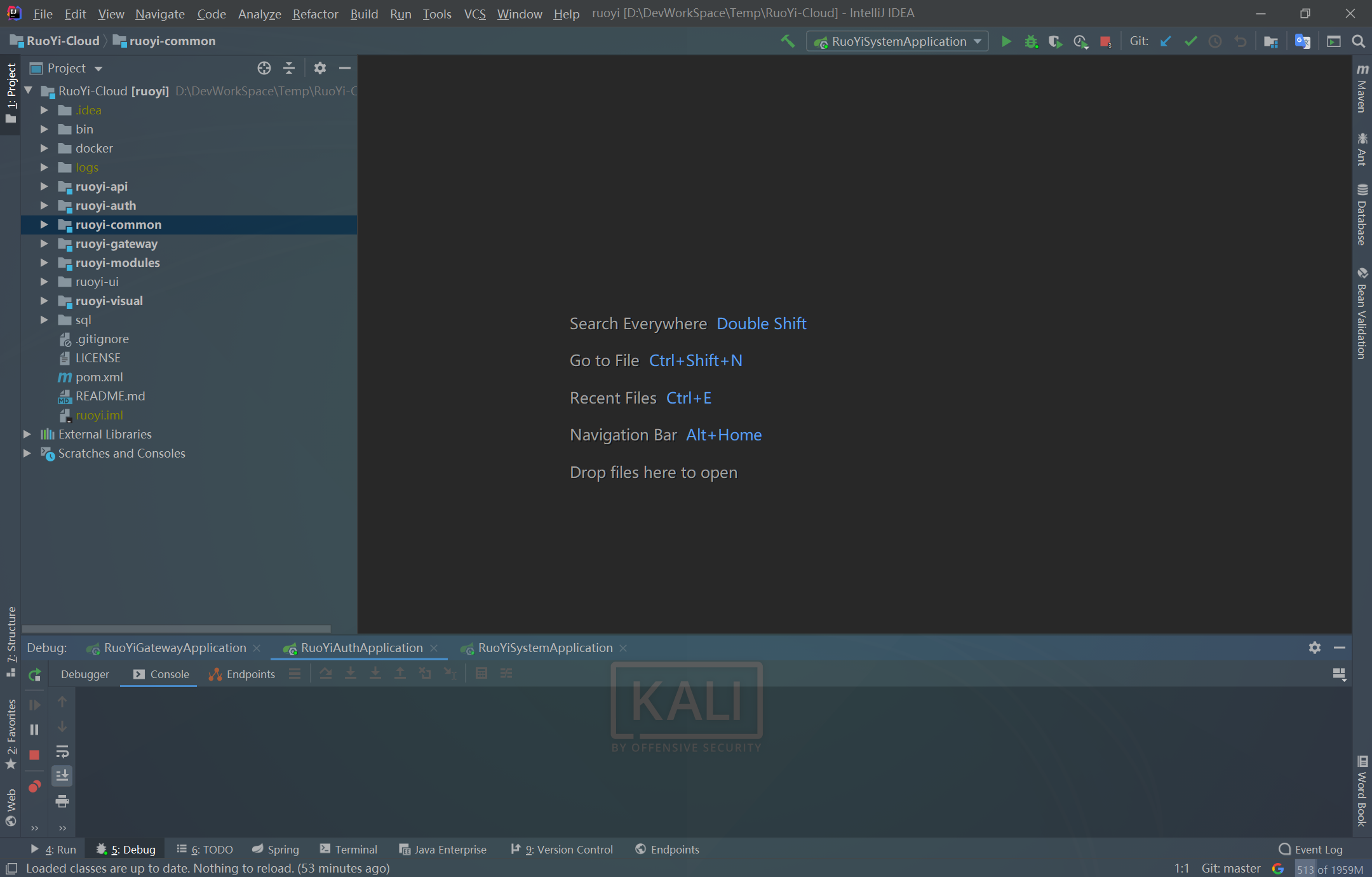Screen dimensions: 1372x877
Task: Click the green Run application icon
Action: click(1006, 42)
